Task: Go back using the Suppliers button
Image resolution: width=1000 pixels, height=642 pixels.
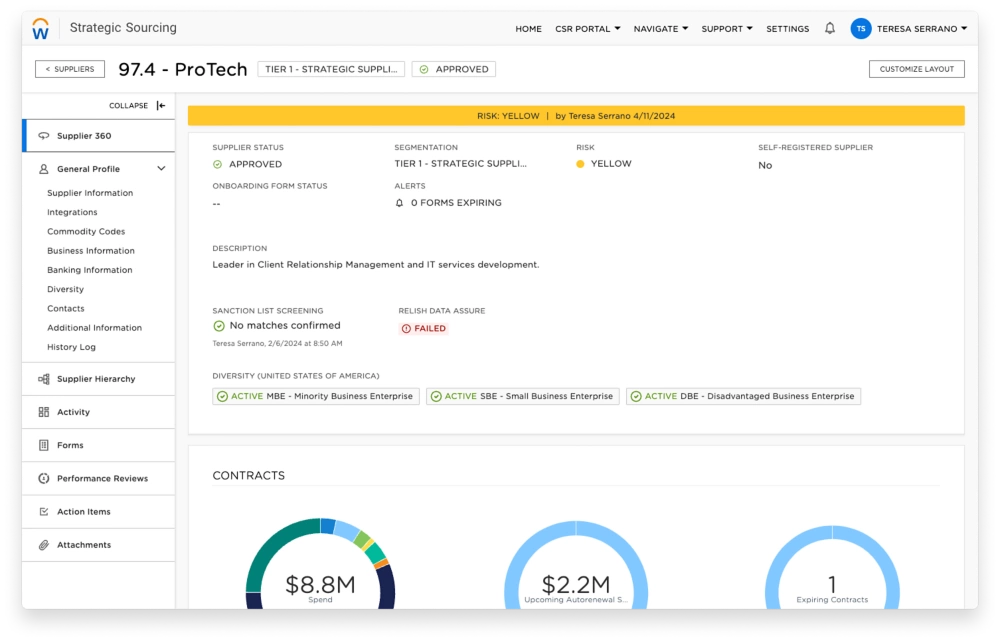Action: (70, 69)
